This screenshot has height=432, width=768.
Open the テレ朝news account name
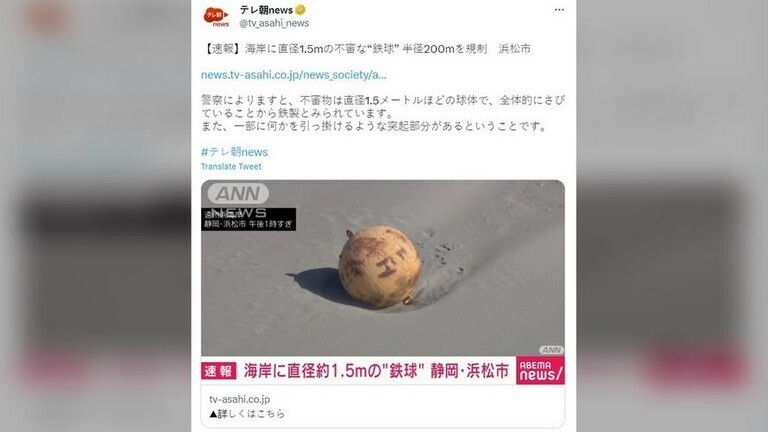pos(266,10)
